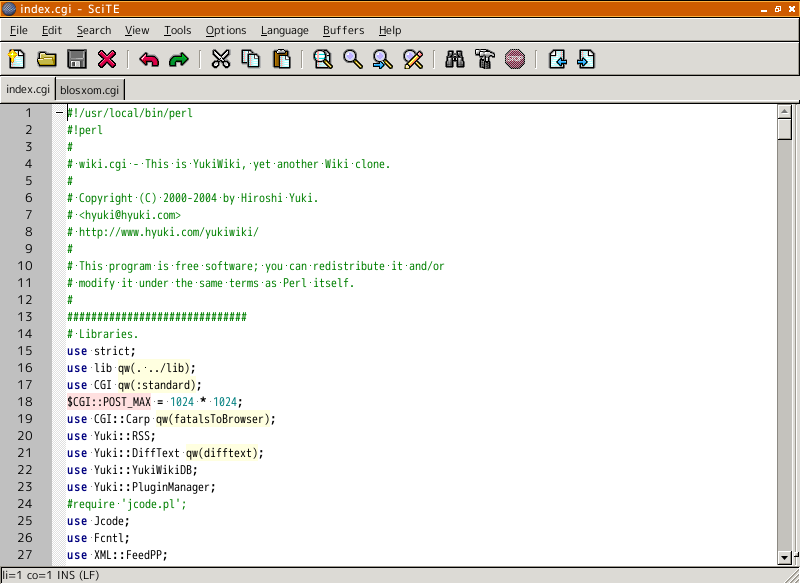Click the '#!/usr/local/bin/perl' shebang line

pyautogui.click(x=130, y=113)
